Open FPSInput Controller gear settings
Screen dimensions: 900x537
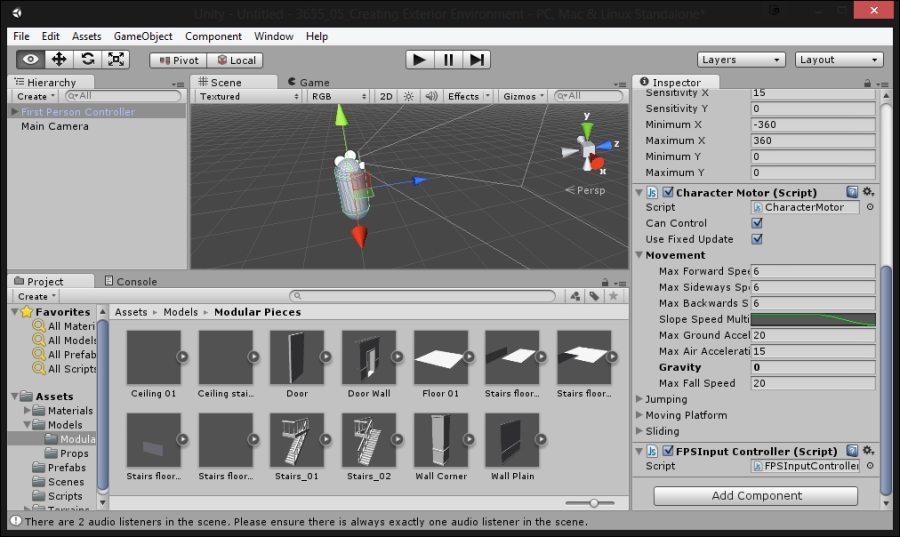pyautogui.click(x=868, y=451)
